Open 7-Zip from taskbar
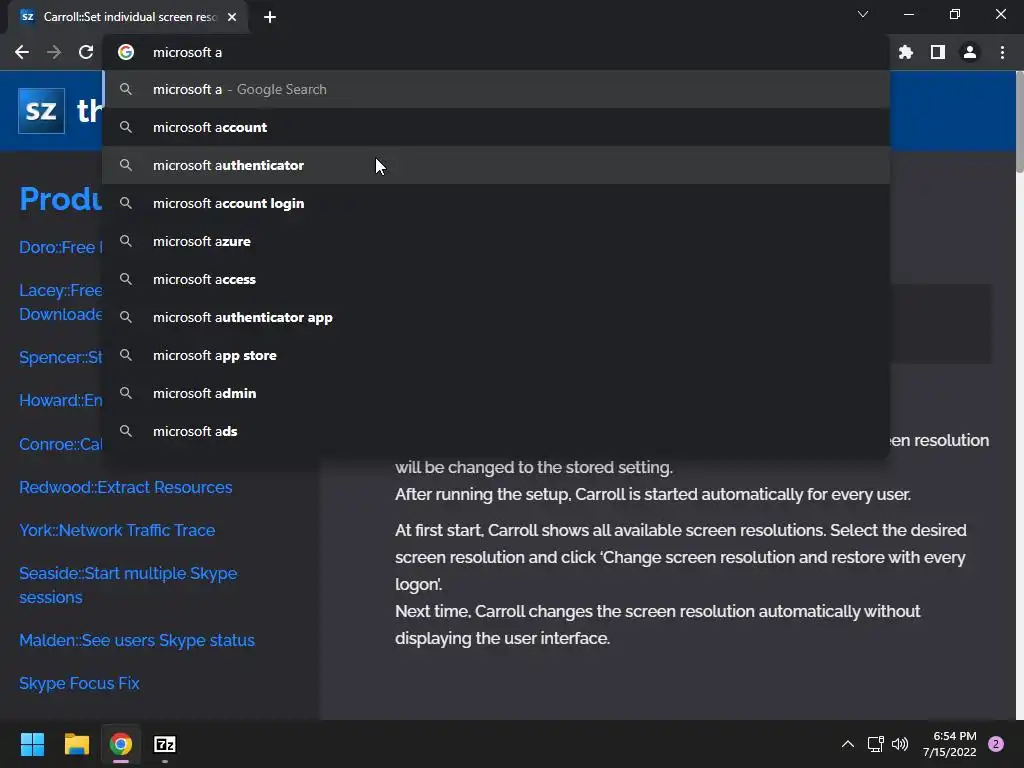This screenshot has height=768, width=1024. pos(165,744)
